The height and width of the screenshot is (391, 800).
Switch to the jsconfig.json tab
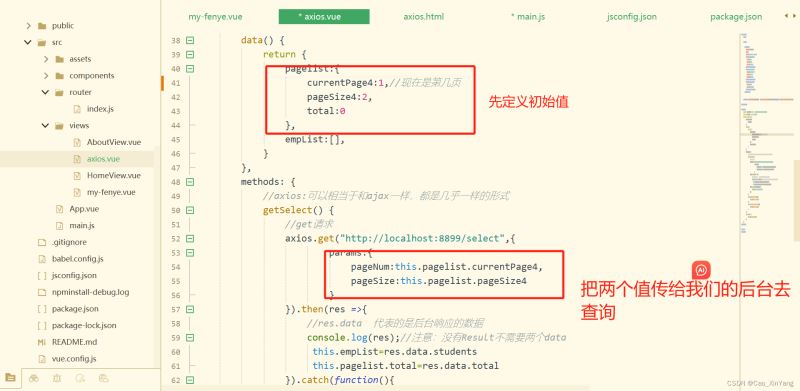[x=632, y=16]
